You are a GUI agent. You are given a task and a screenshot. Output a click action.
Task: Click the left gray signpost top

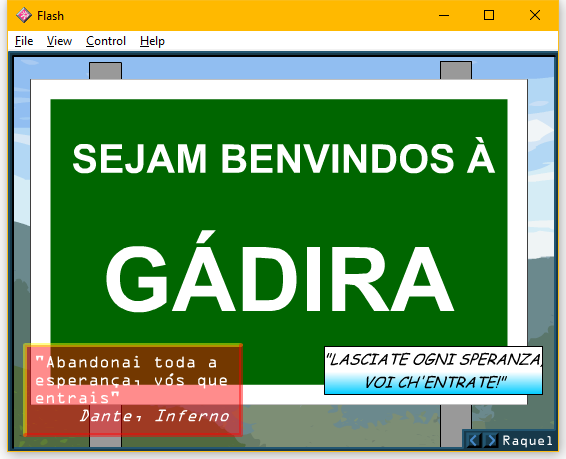point(105,71)
